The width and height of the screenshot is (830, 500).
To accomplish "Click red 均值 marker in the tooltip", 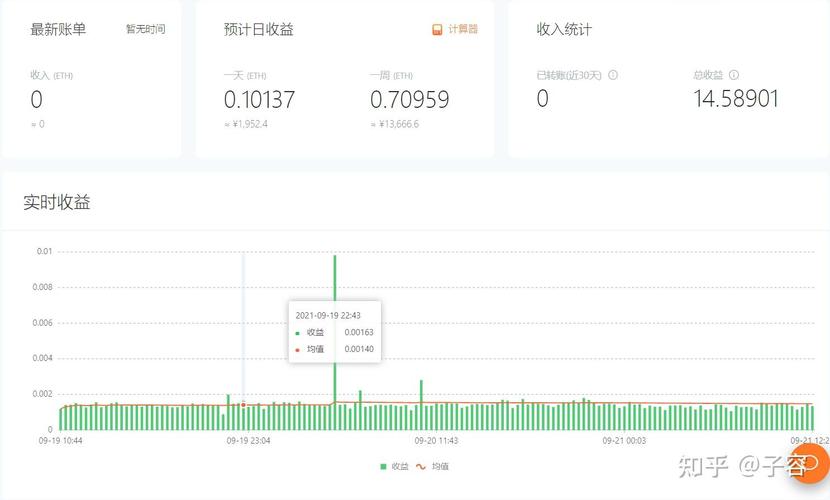I will click(x=297, y=350).
